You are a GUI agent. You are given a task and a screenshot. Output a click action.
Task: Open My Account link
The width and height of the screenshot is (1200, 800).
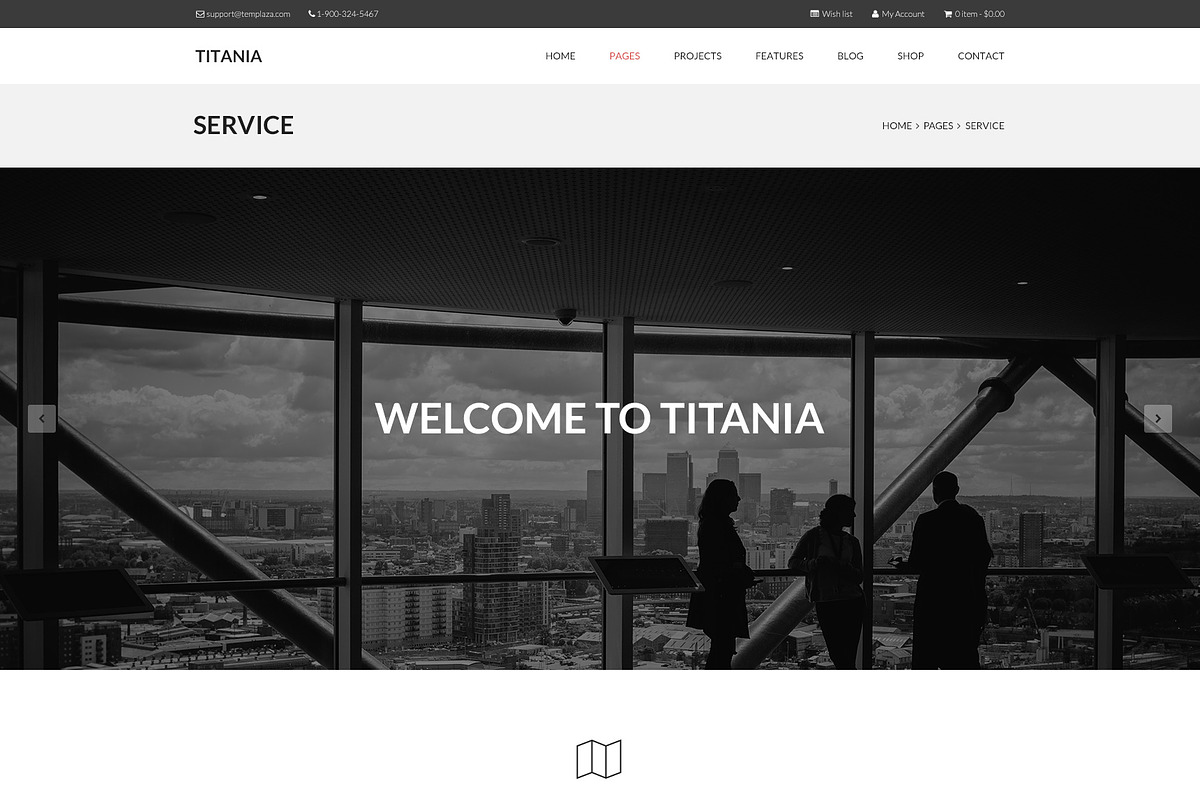[903, 14]
